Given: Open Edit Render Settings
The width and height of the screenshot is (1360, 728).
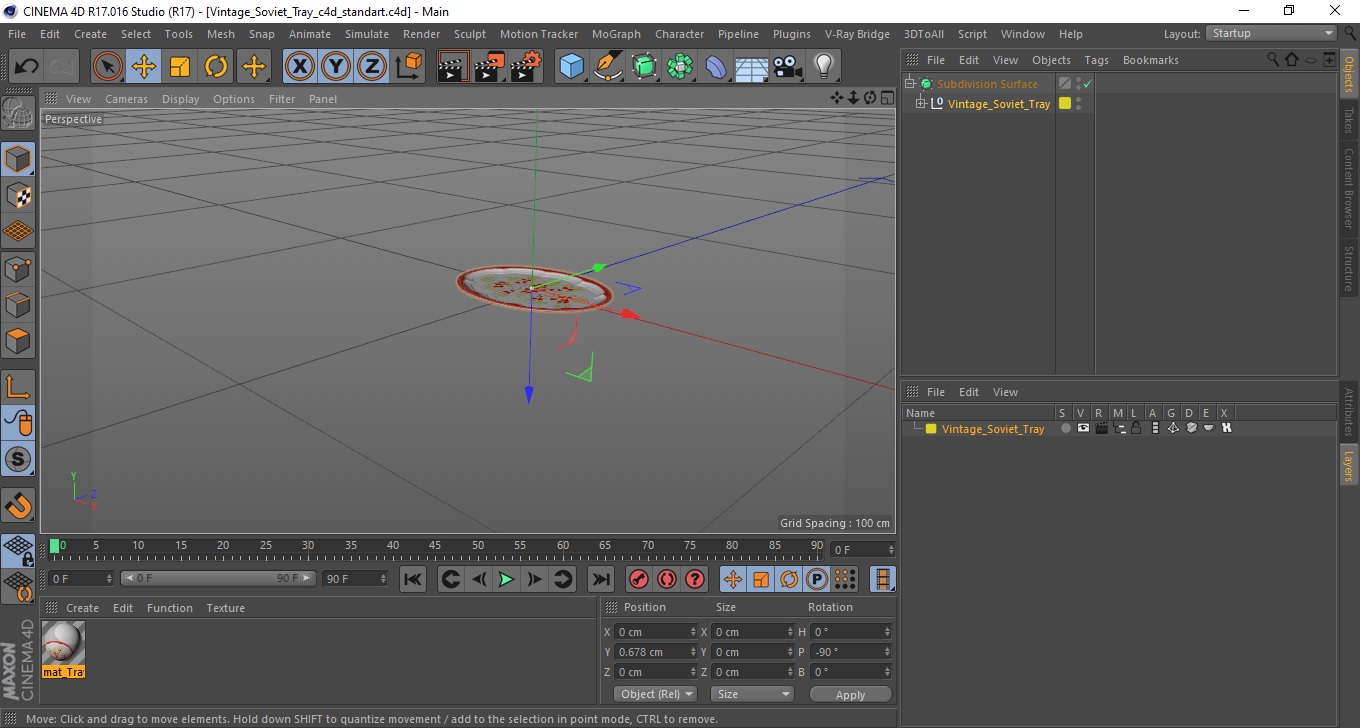Looking at the screenshot, I should point(525,67).
